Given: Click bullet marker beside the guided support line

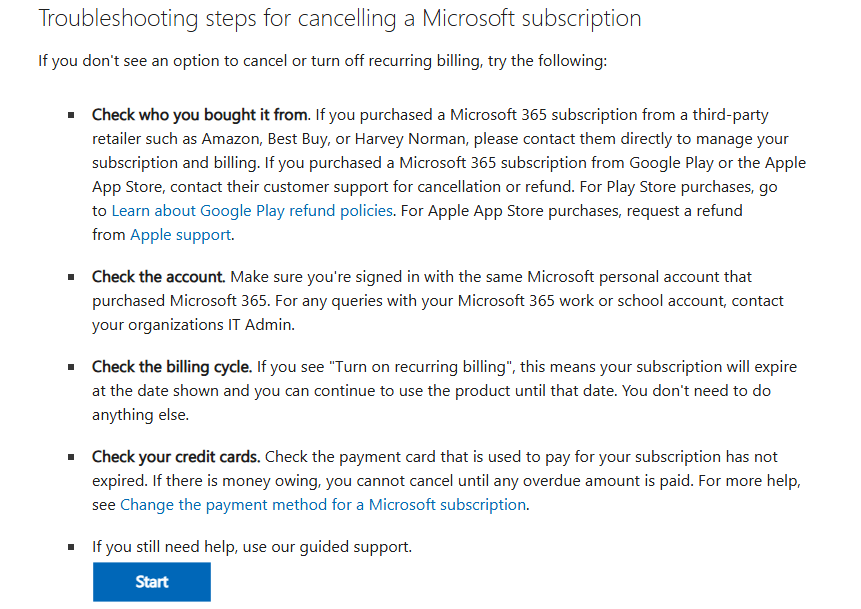Looking at the screenshot, I should click(x=71, y=547).
